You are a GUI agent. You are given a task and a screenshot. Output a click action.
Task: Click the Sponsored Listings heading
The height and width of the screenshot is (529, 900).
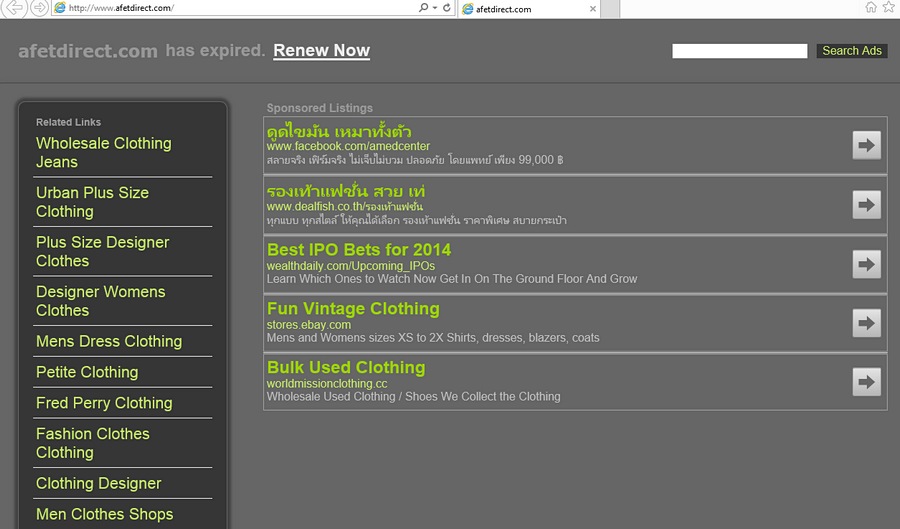click(x=320, y=108)
